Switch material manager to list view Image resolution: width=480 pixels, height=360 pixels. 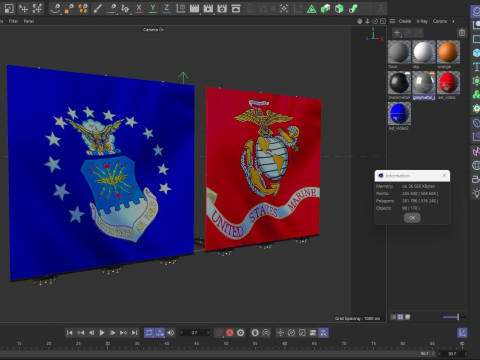coord(393,317)
